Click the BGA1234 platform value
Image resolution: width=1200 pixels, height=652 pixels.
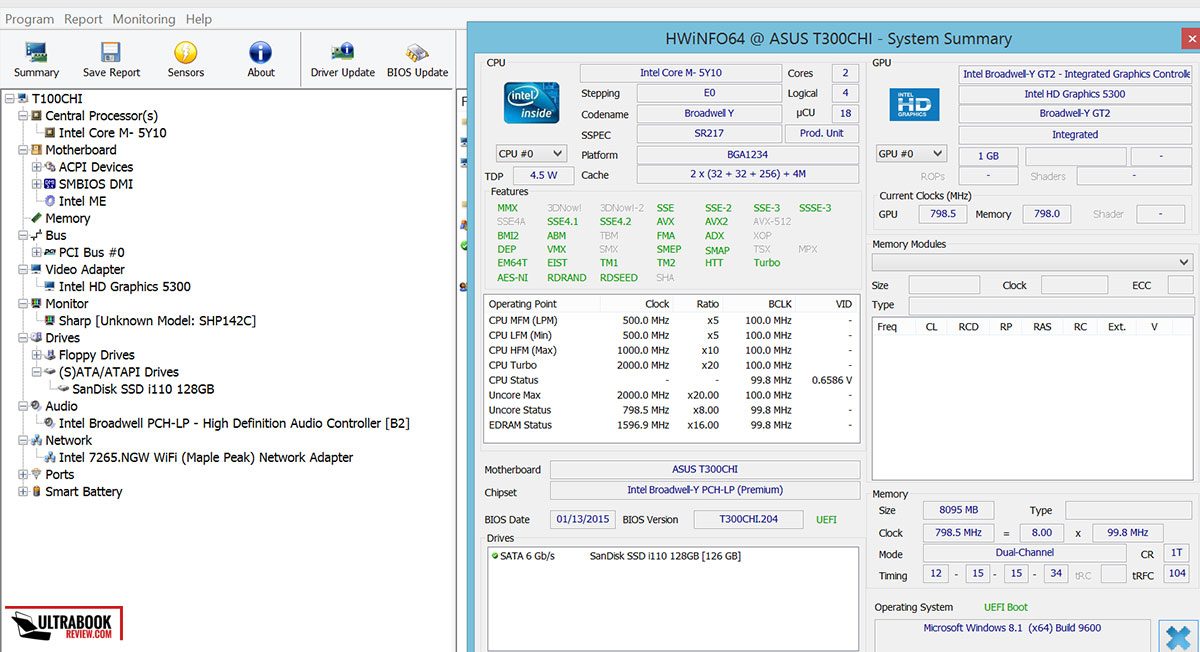[x=748, y=155]
